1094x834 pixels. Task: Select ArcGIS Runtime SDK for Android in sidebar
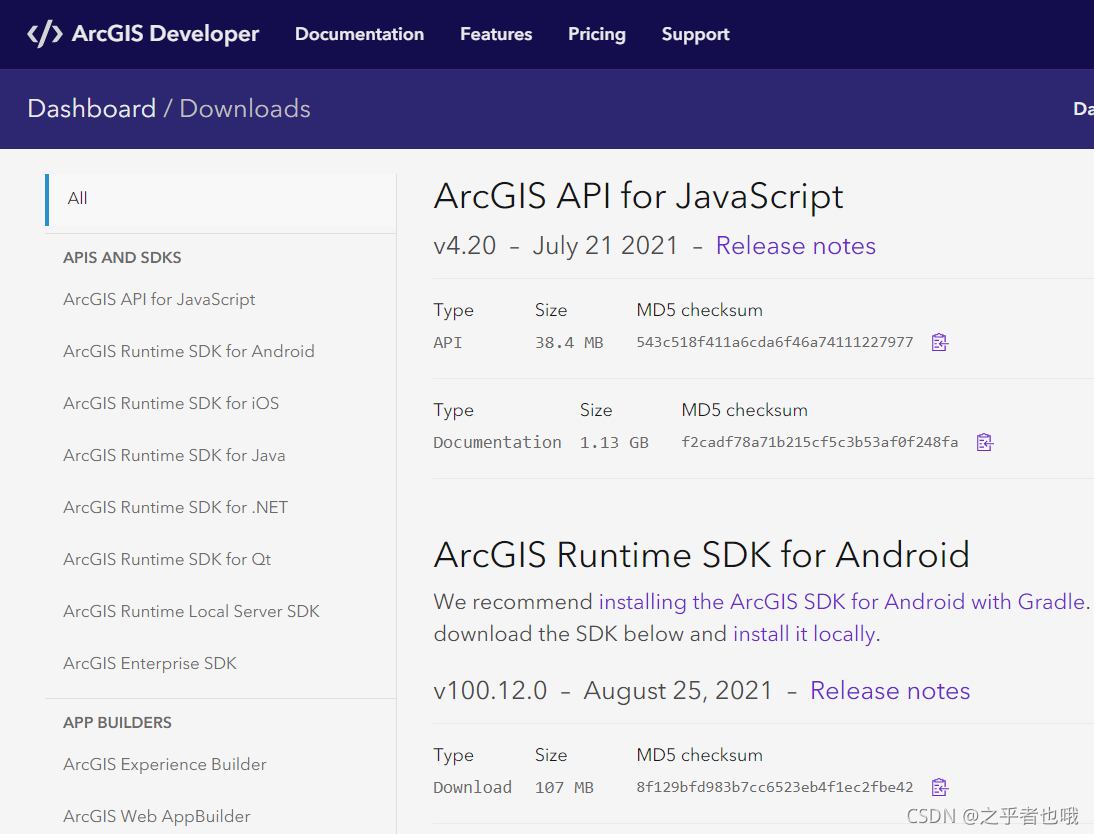(x=188, y=351)
